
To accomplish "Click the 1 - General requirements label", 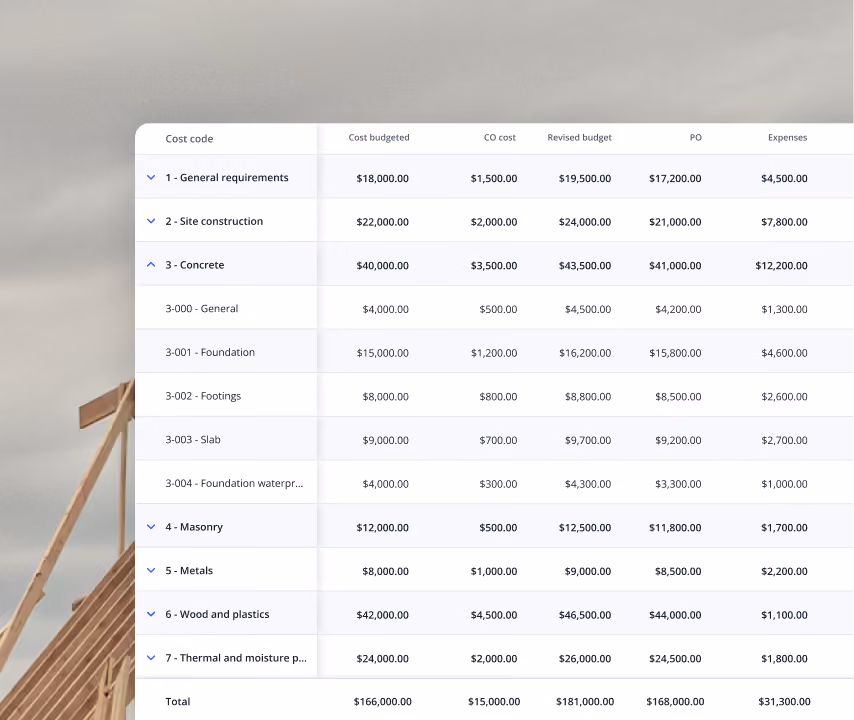I will point(227,178).
